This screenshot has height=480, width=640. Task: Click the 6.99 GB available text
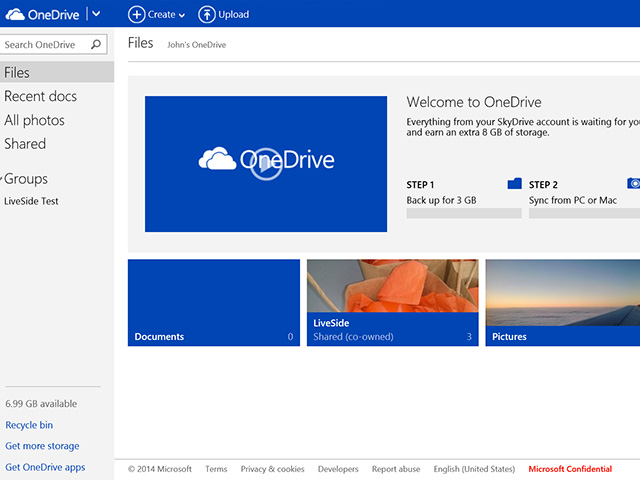pos(41,404)
